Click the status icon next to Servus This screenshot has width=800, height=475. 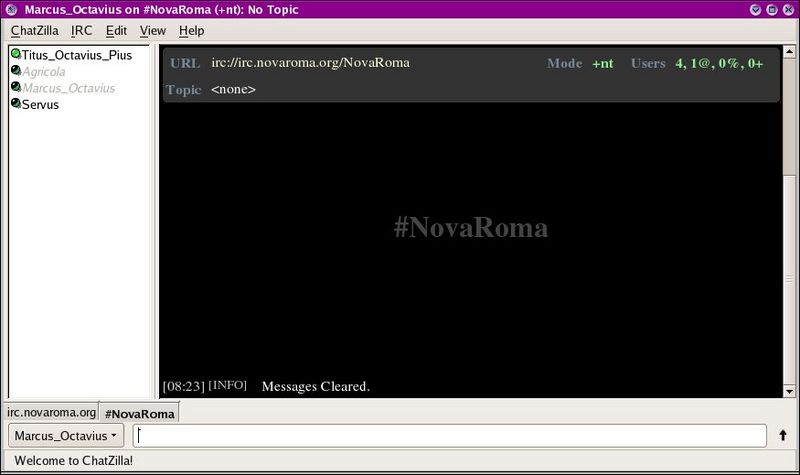click(16, 104)
